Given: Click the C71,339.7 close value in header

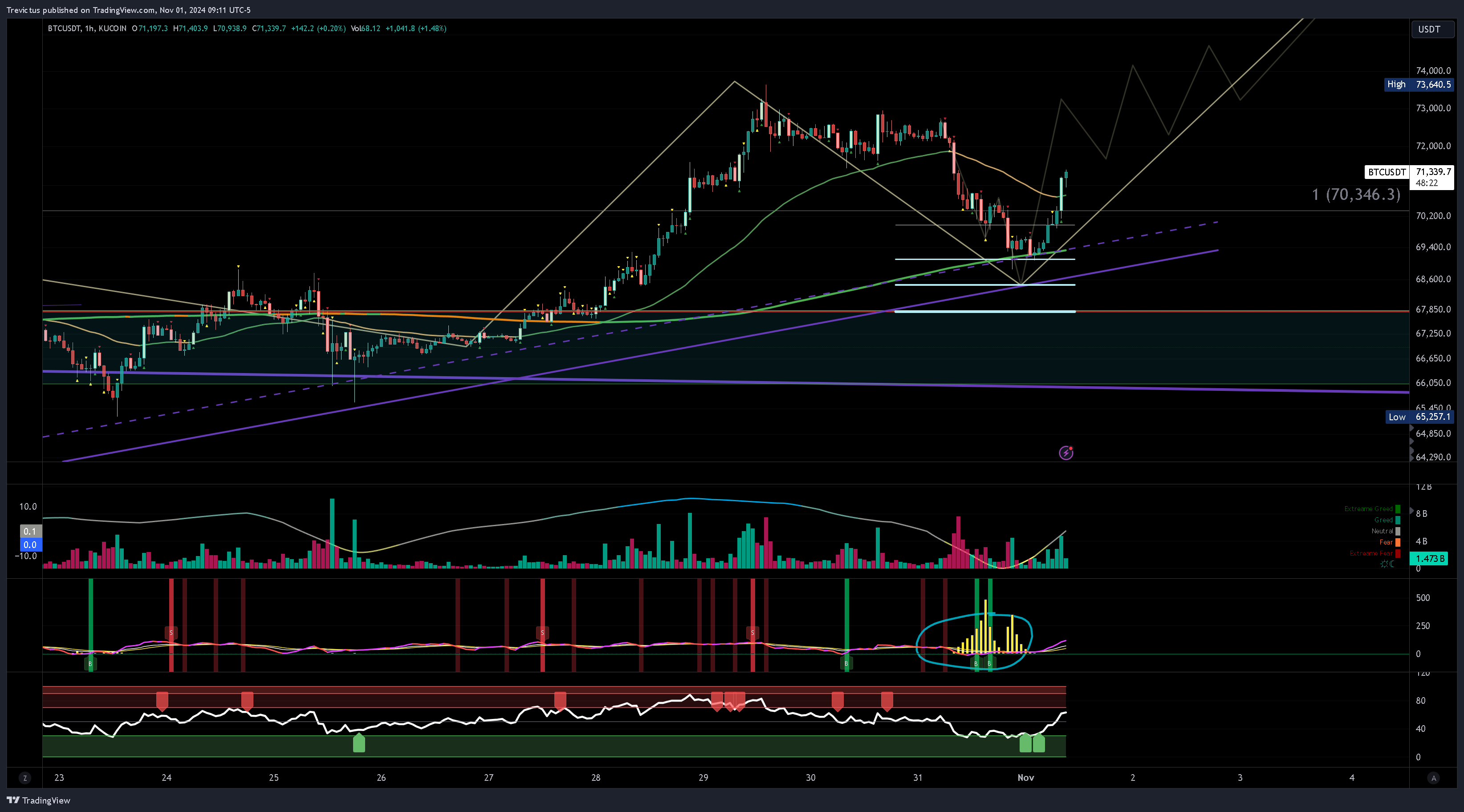Looking at the screenshot, I should pyautogui.click(x=269, y=28).
